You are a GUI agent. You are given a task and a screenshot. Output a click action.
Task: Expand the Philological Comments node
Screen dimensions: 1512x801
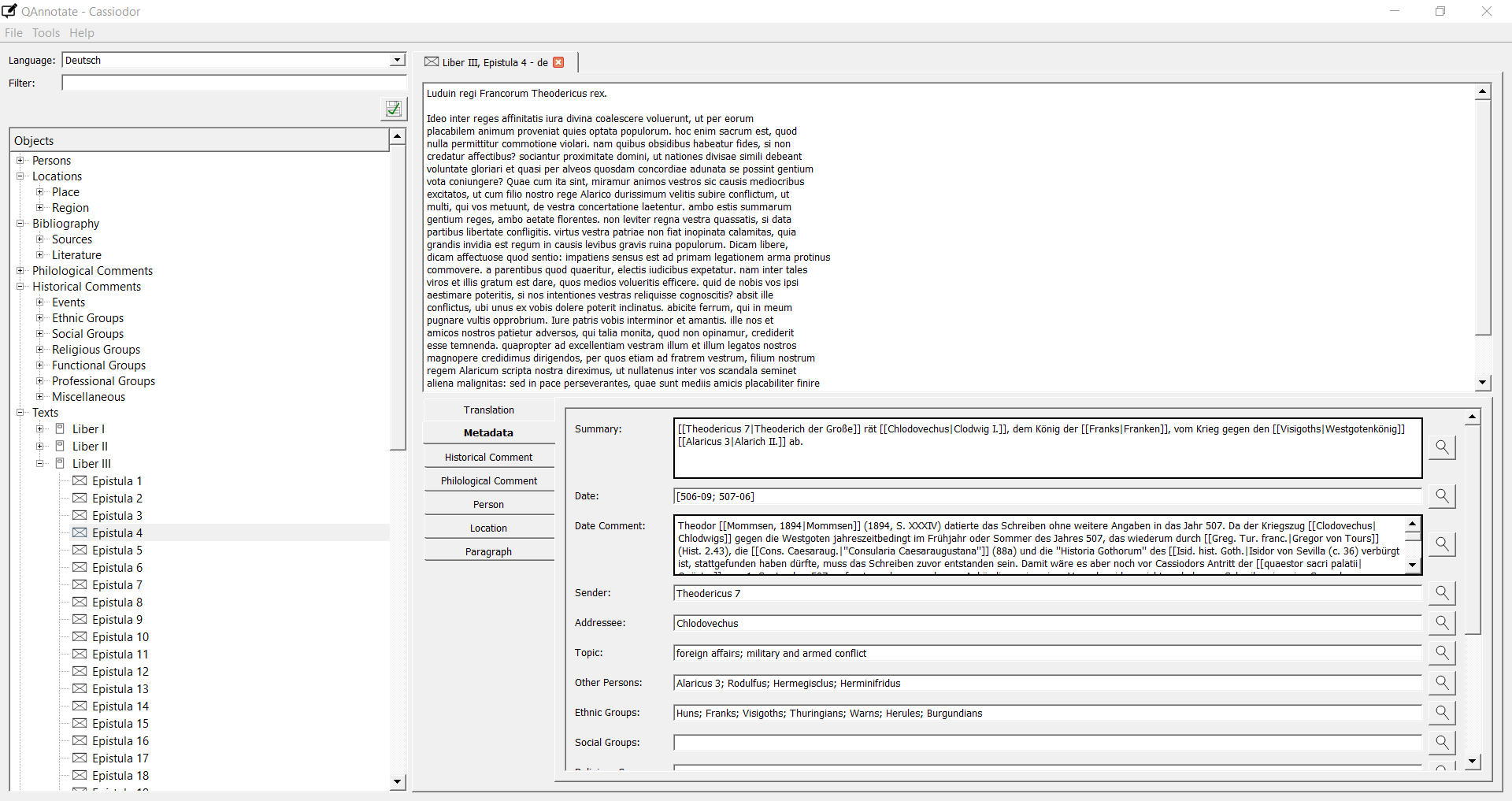[x=20, y=271]
